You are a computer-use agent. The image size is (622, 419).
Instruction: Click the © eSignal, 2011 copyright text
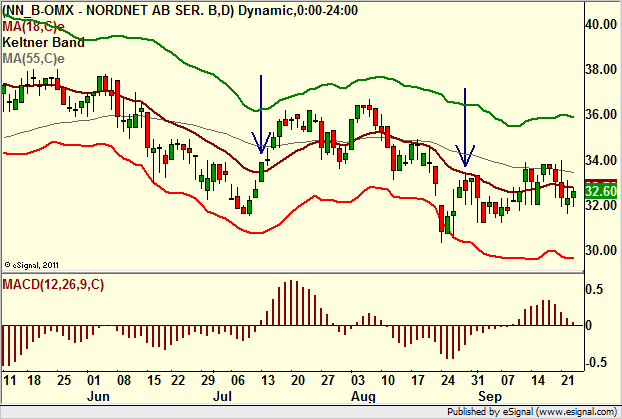[32, 265]
